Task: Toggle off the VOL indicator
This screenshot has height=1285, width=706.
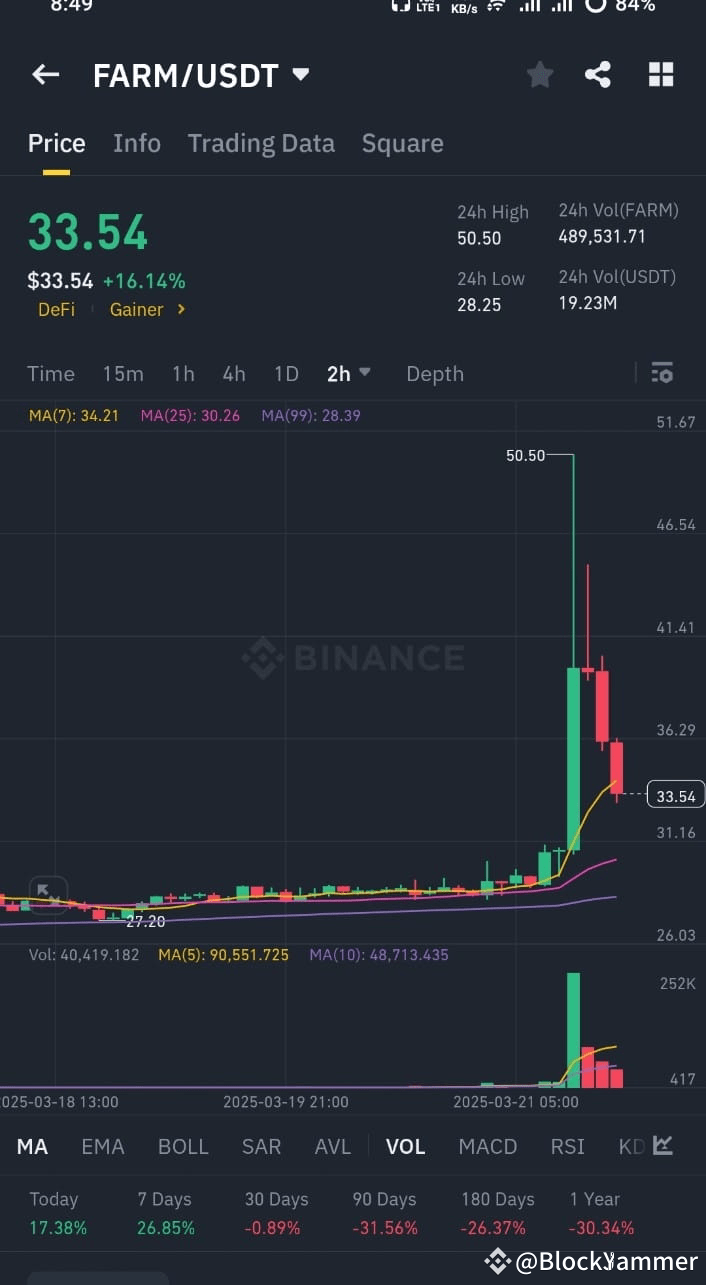Action: [x=406, y=1146]
